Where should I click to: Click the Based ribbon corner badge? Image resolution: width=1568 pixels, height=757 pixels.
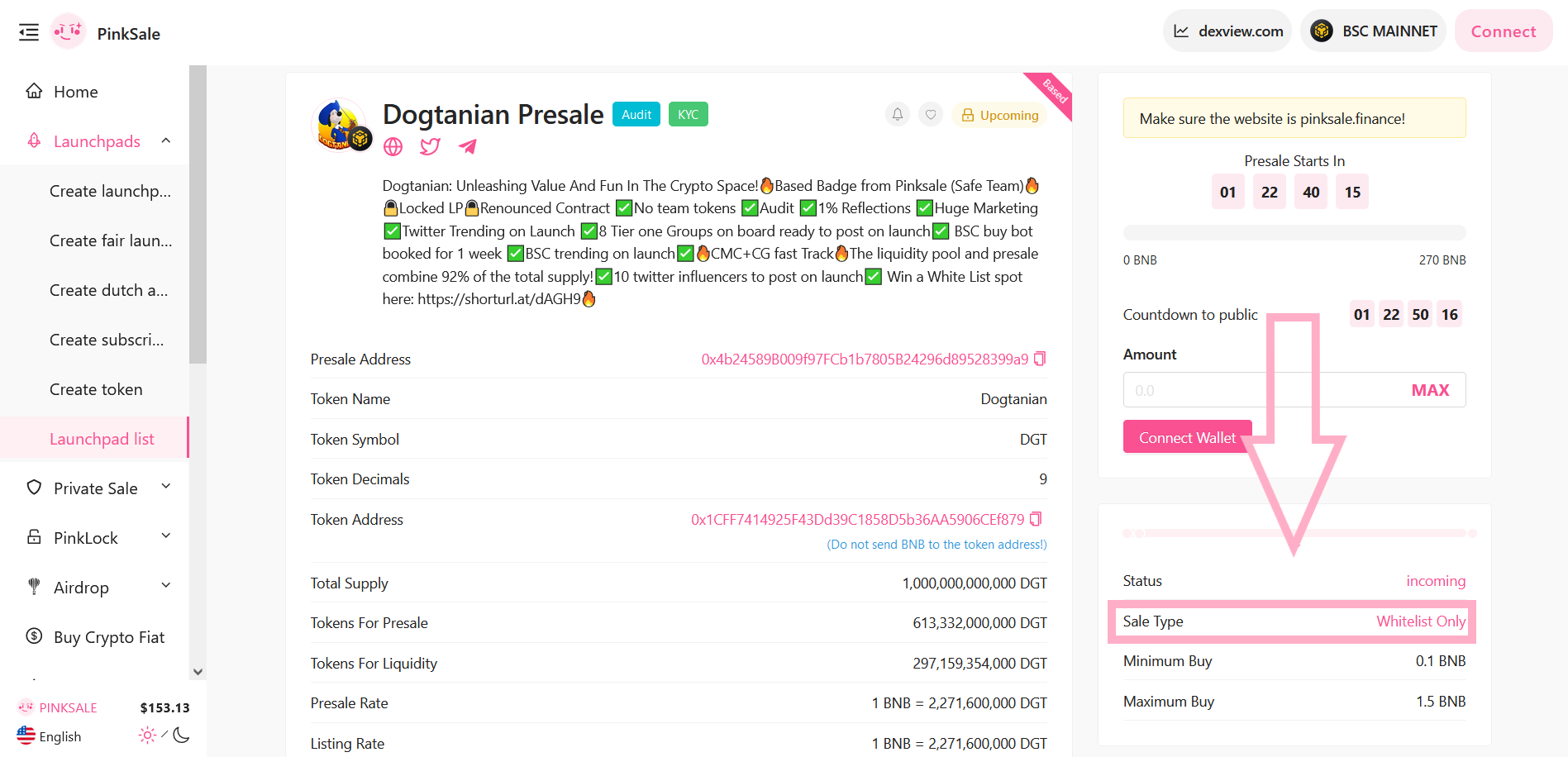click(x=1053, y=92)
